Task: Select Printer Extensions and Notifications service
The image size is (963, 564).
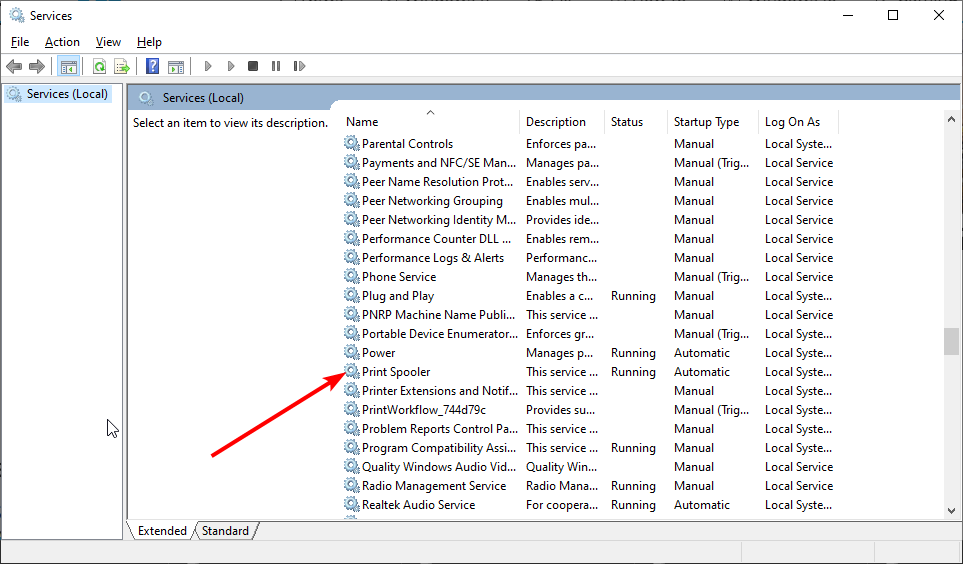Action: [x=440, y=391]
